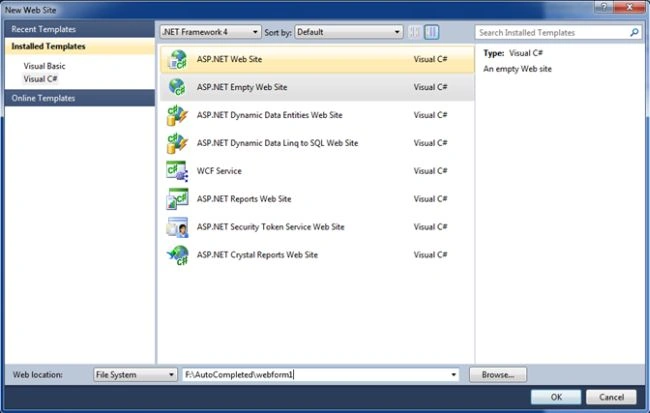Viewport: 650px width, 413px height.
Task: Click Visual C# label in WCF Service row
Action: 430,171
